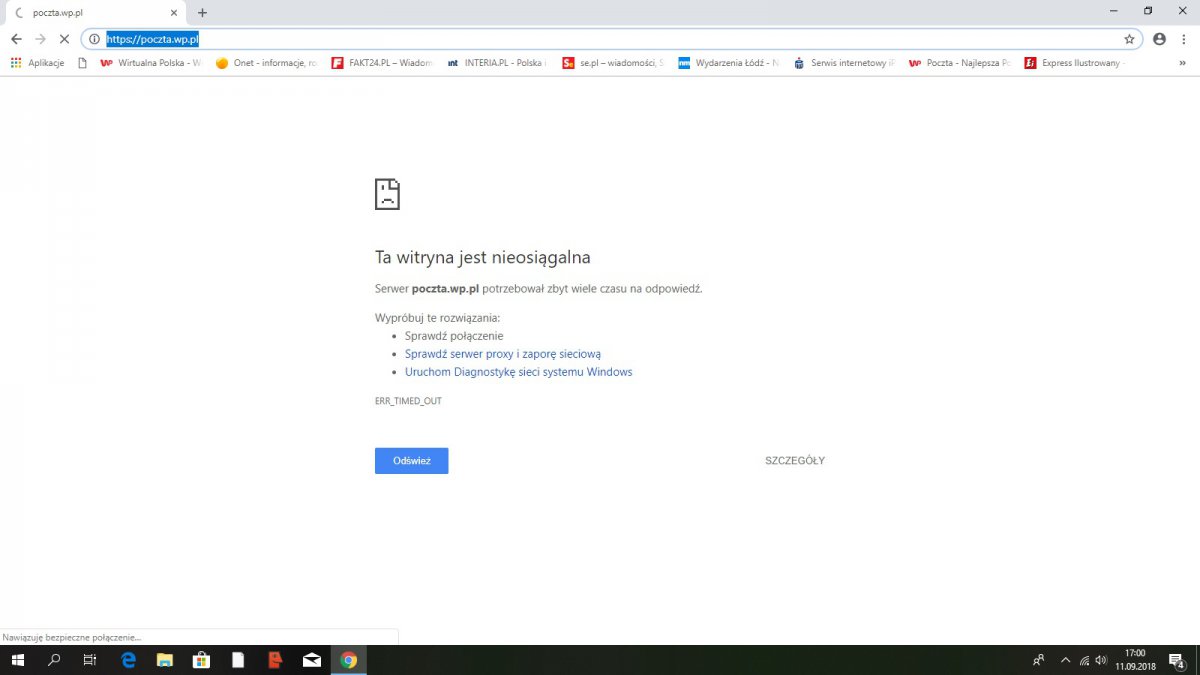This screenshot has width=1200, height=675.
Task: Show more bookmarks with the chevron
Action: (x=1183, y=63)
